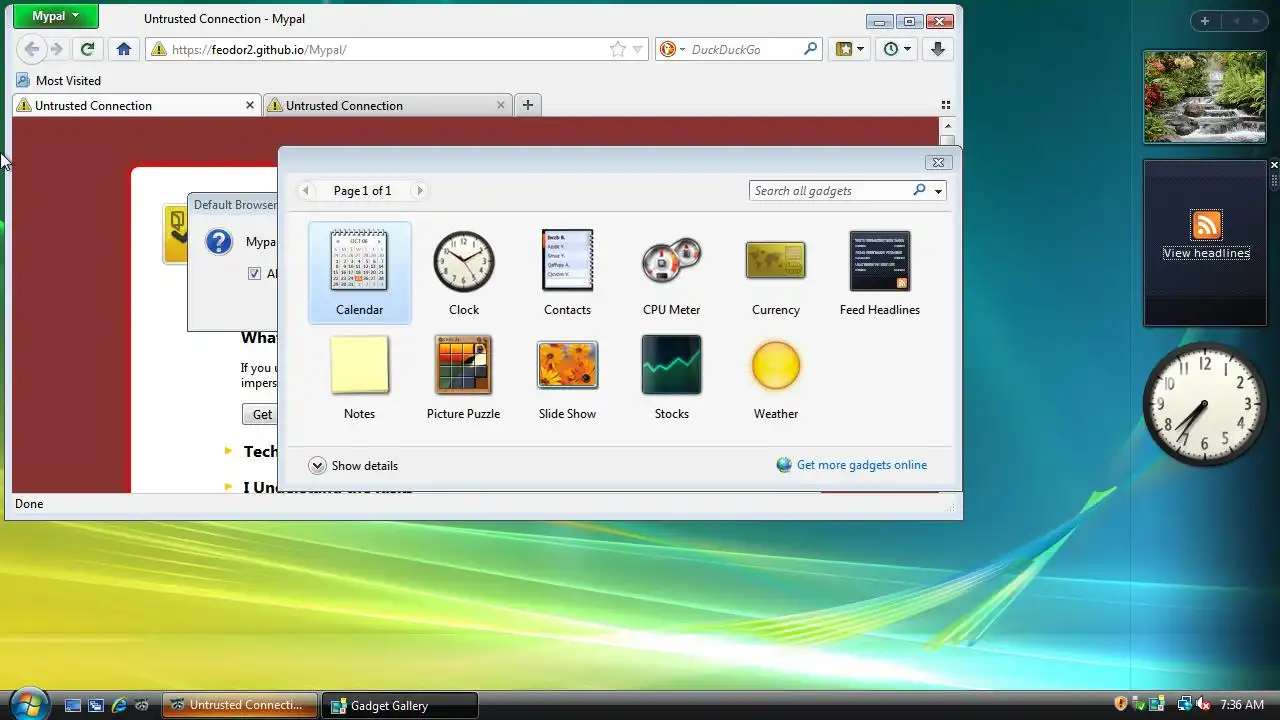
Task: Go to Mypal home page
Action: (124, 49)
